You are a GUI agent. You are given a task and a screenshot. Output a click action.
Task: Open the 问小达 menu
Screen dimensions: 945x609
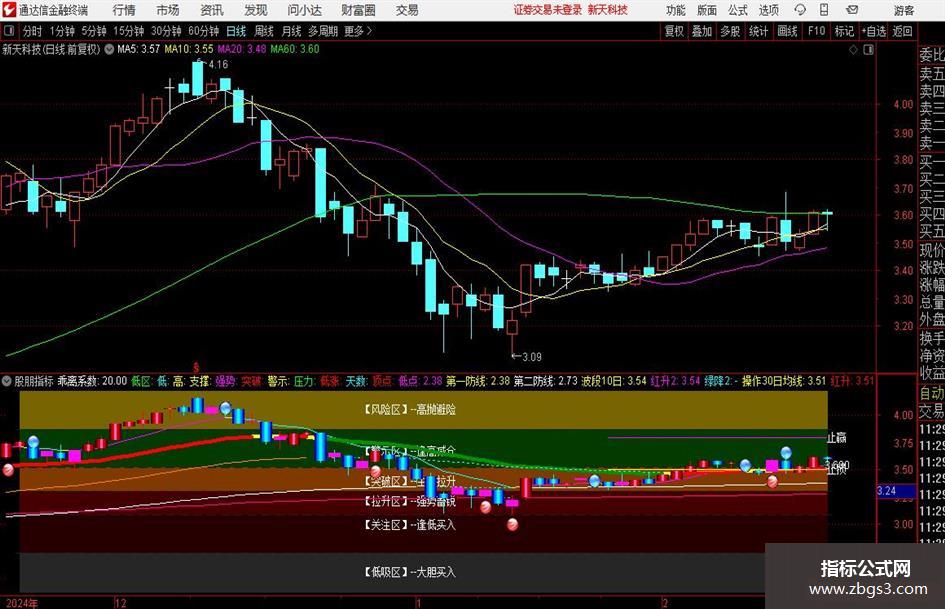pyautogui.click(x=305, y=10)
